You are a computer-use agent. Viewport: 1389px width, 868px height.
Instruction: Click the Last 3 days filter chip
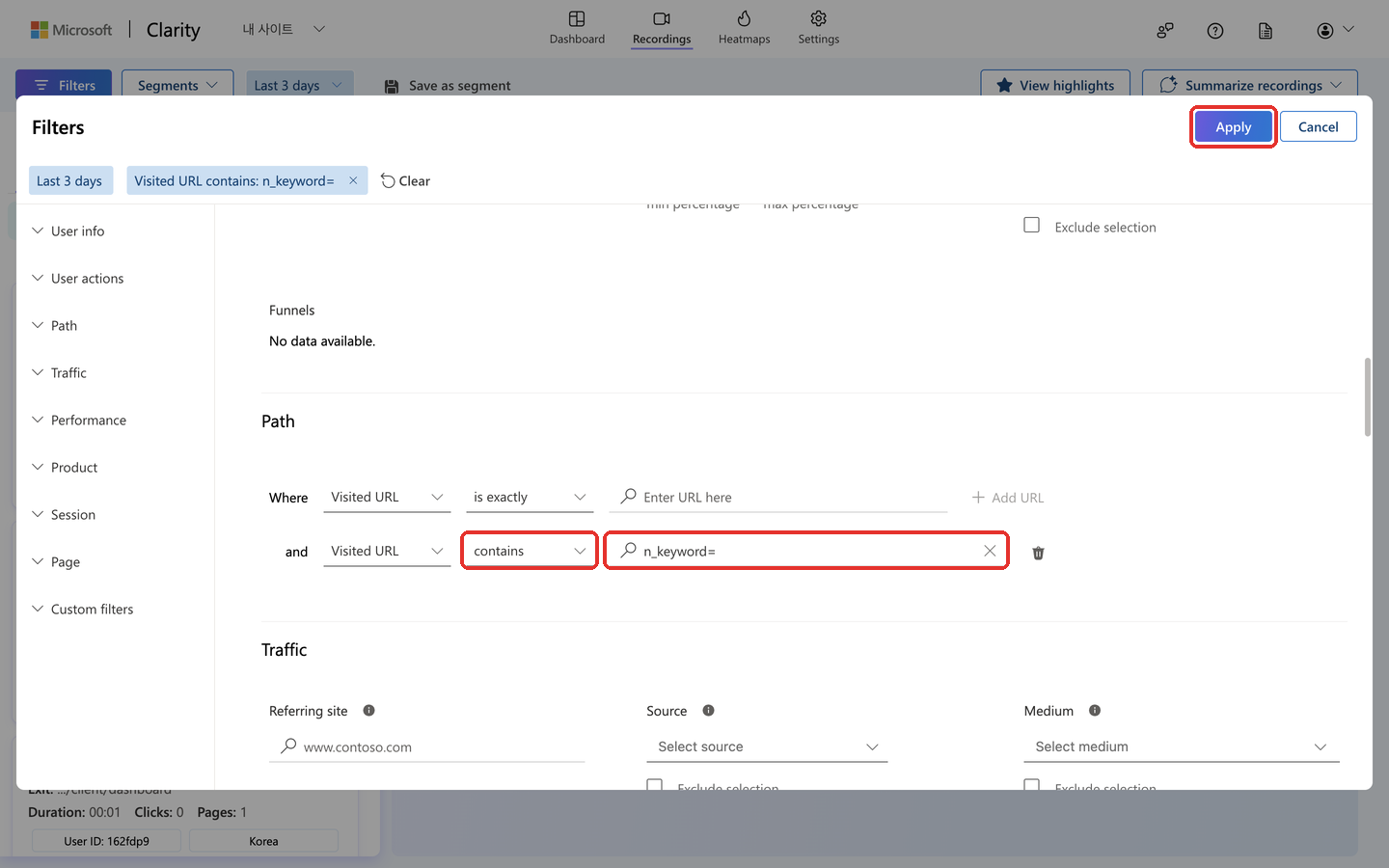click(x=69, y=181)
